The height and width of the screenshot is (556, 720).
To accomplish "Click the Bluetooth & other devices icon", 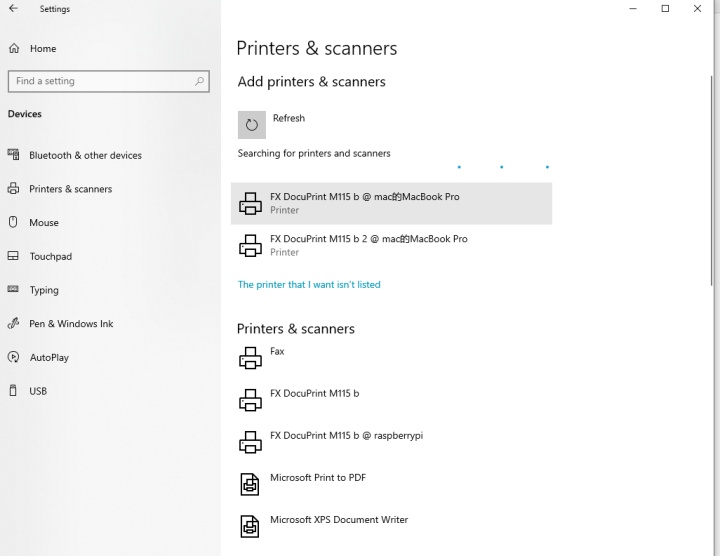I will tap(13, 155).
